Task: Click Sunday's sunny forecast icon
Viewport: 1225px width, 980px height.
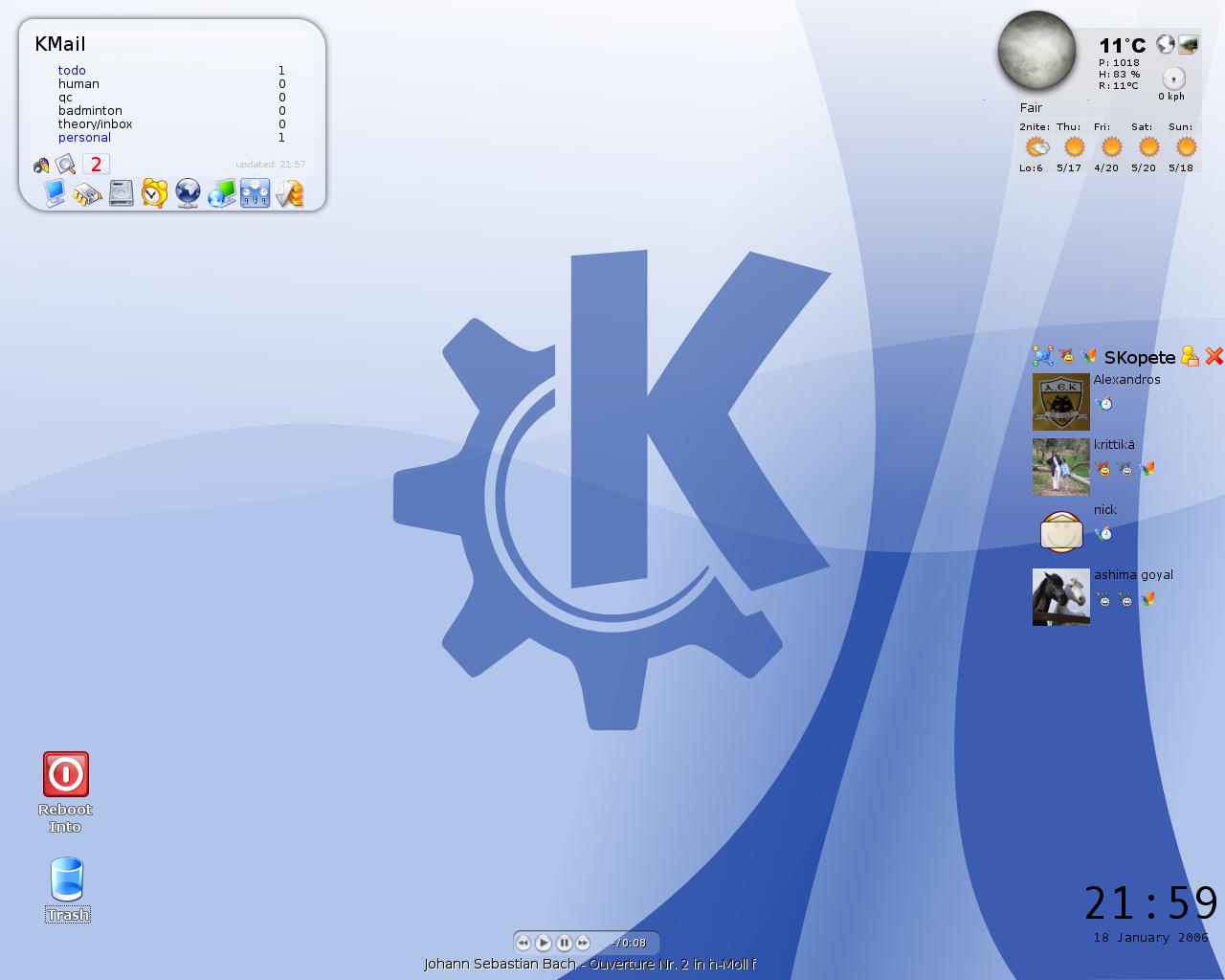Action: pyautogui.click(x=1186, y=146)
